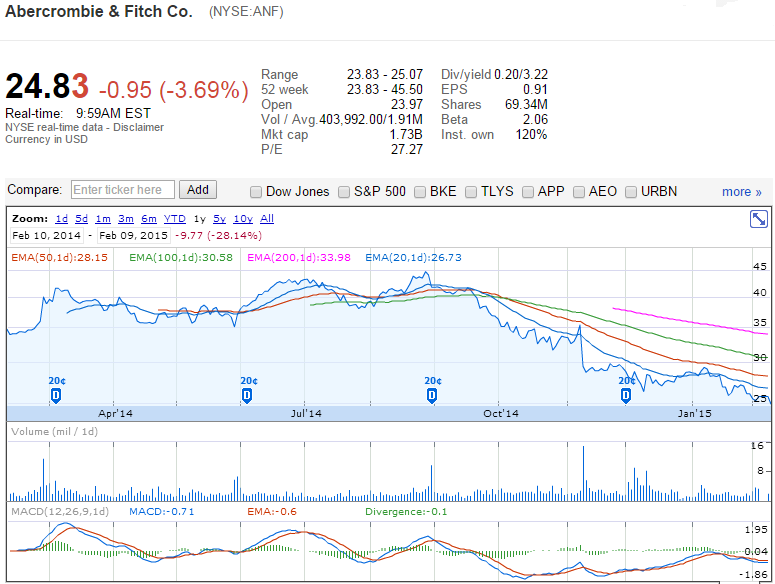The height and width of the screenshot is (584, 775).
Task: Choose the 3m zoom range
Action: point(126,219)
